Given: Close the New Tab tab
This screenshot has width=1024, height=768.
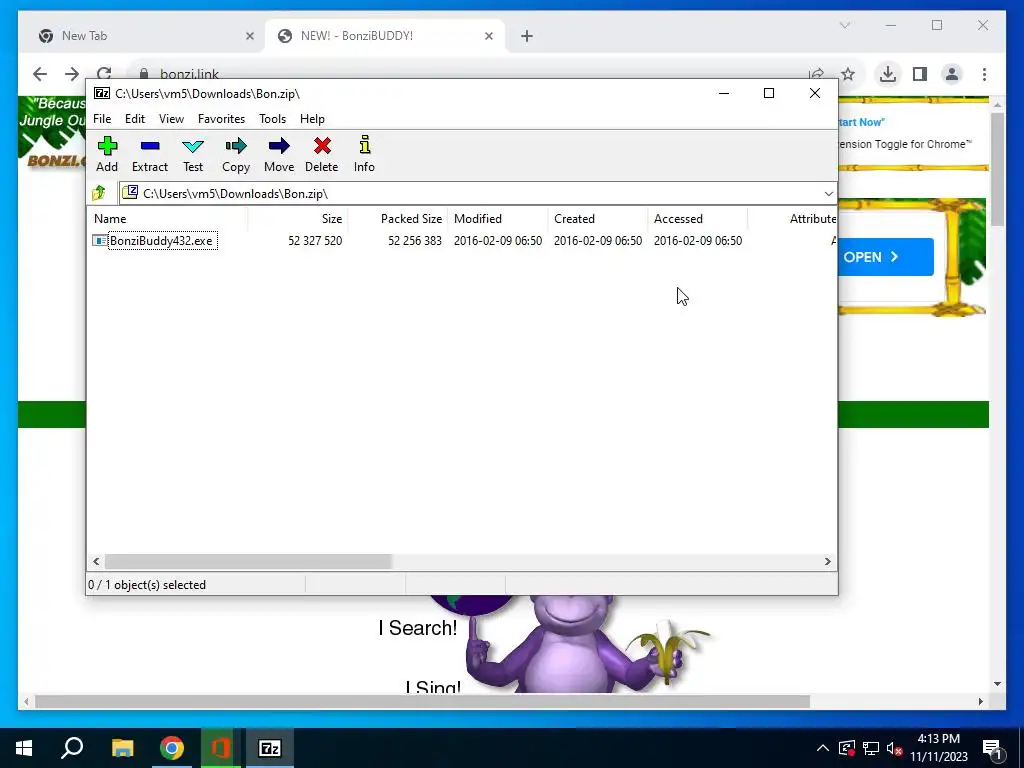Looking at the screenshot, I should tap(249, 36).
